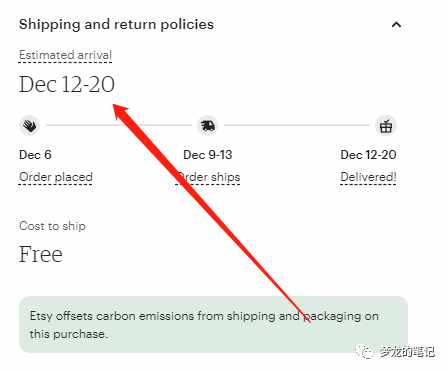Viewport: 448px width, 371px height.
Task: Click the Etsy carbon emissions offset banner
Action: click(x=214, y=325)
